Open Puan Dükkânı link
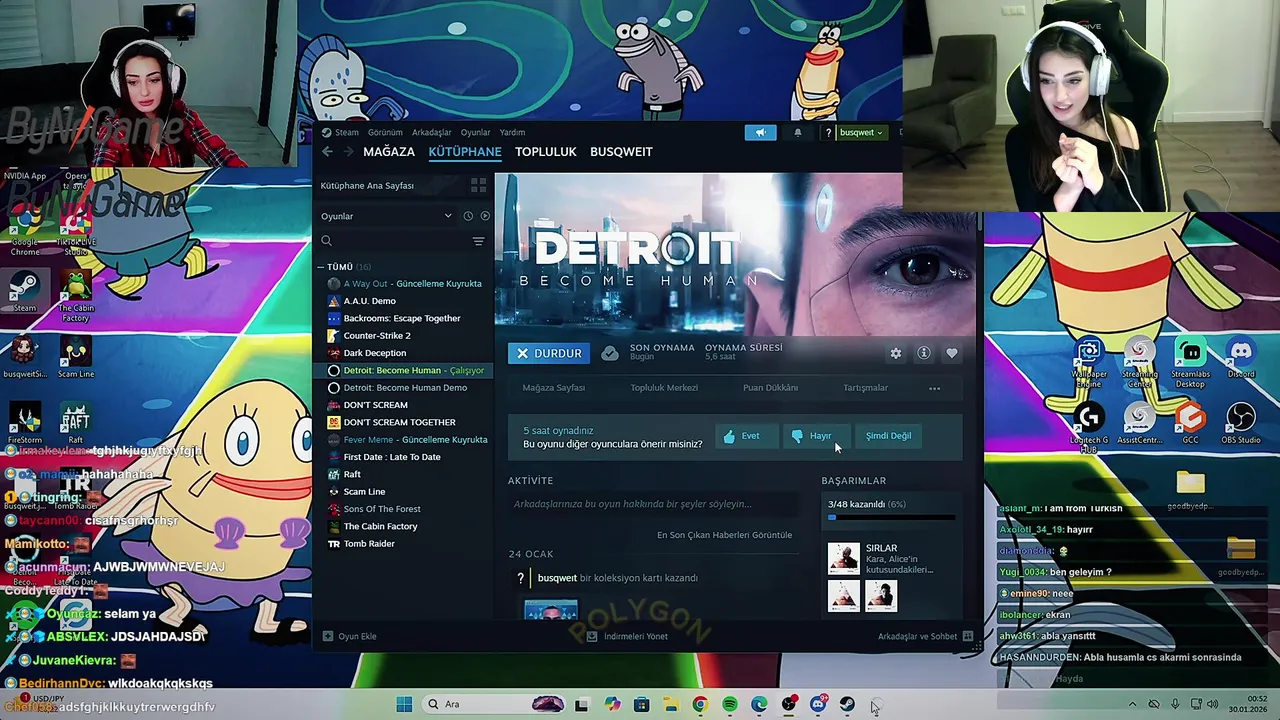Screen dimensions: 1280x720 pyautogui.click(x=770, y=388)
